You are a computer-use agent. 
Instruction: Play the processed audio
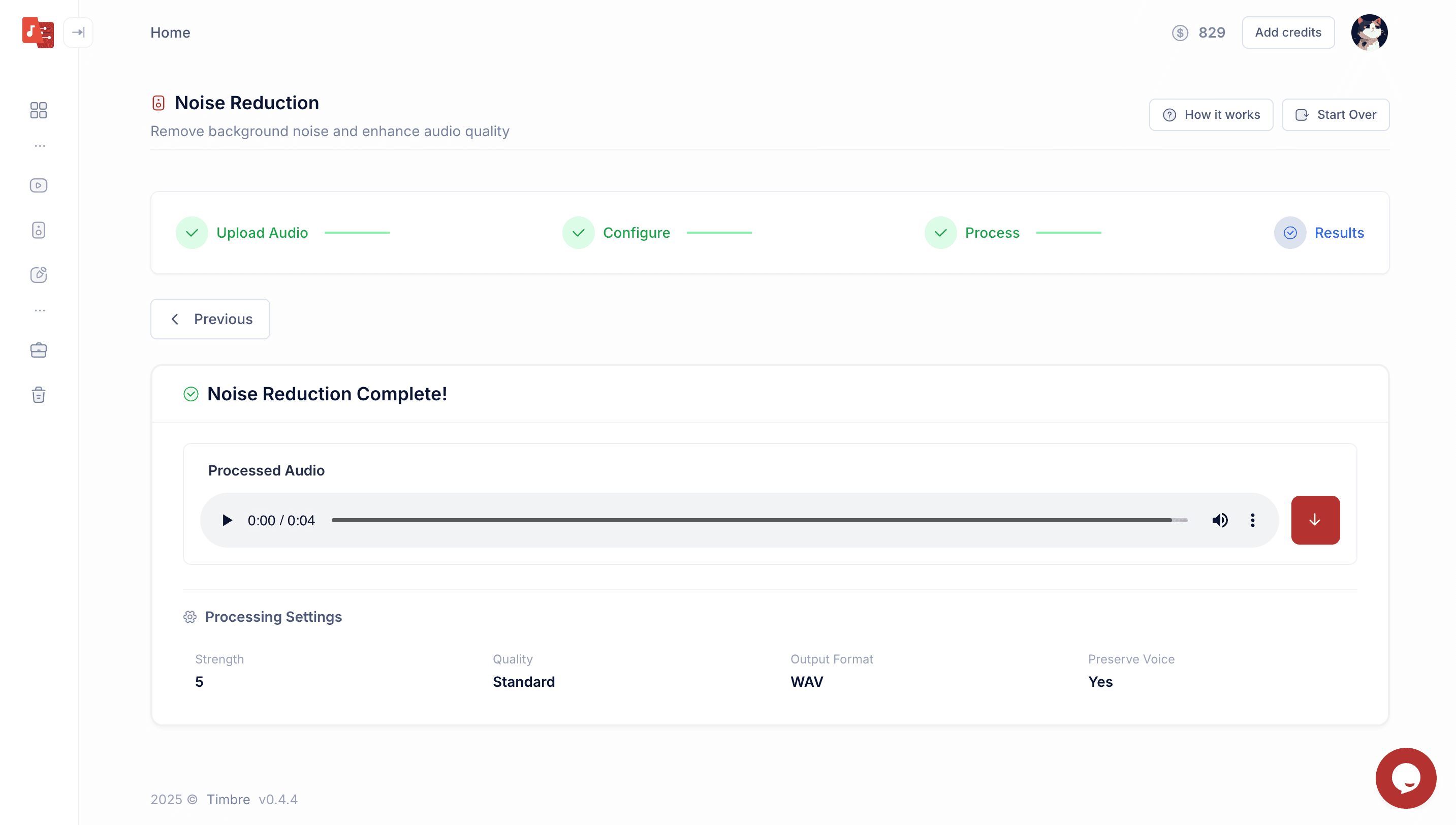(x=227, y=520)
